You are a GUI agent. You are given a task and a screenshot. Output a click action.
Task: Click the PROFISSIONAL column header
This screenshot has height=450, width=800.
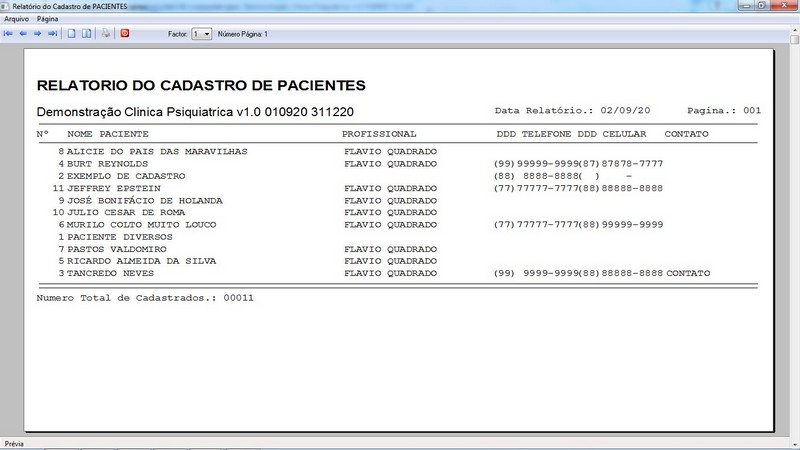(379, 134)
